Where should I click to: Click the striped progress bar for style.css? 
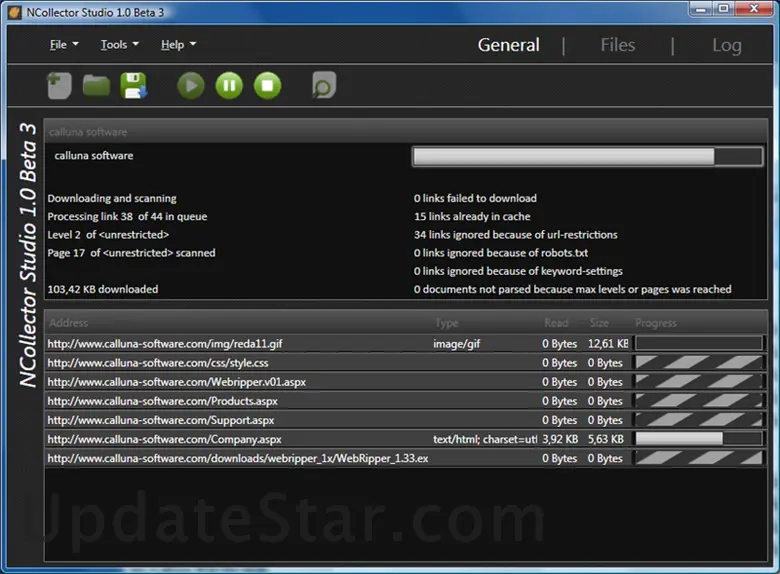(699, 362)
